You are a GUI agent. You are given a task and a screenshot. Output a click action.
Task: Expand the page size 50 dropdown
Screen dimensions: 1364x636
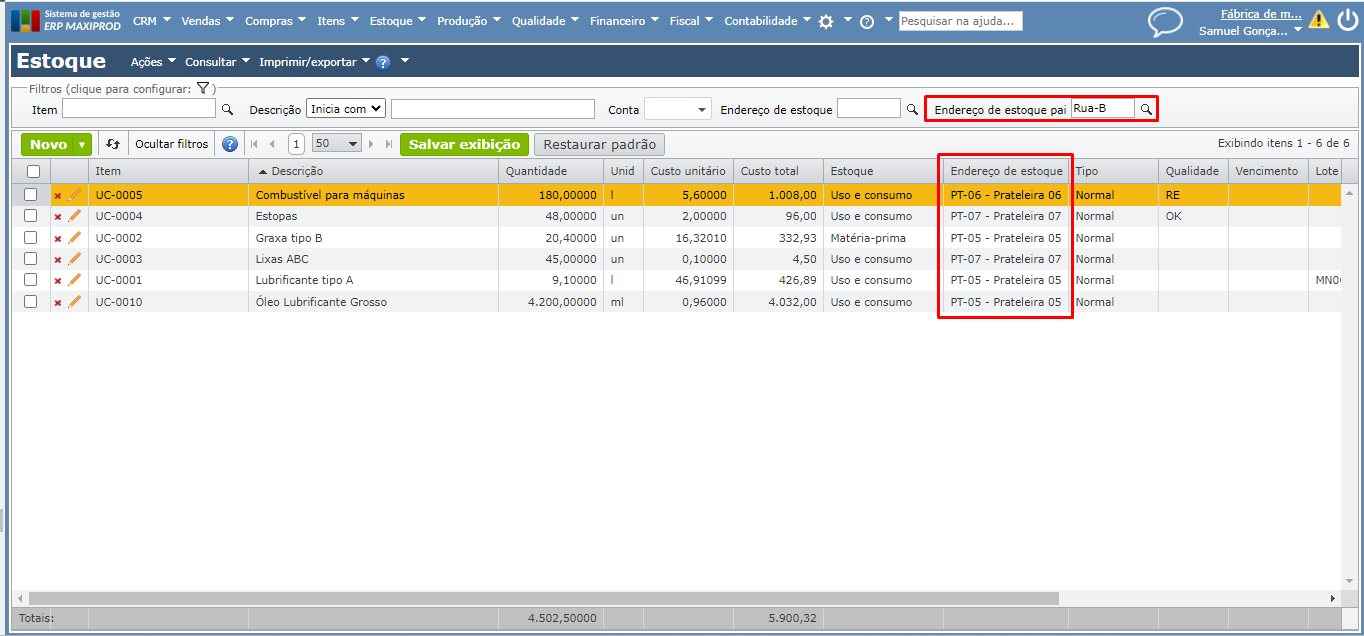(x=337, y=144)
